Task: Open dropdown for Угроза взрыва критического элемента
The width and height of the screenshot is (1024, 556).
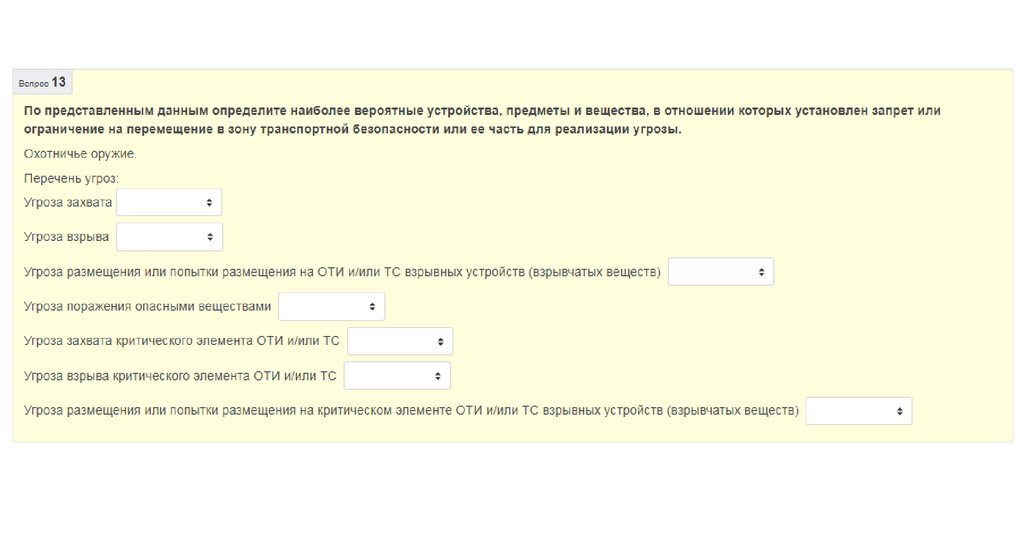Action: click(x=397, y=376)
